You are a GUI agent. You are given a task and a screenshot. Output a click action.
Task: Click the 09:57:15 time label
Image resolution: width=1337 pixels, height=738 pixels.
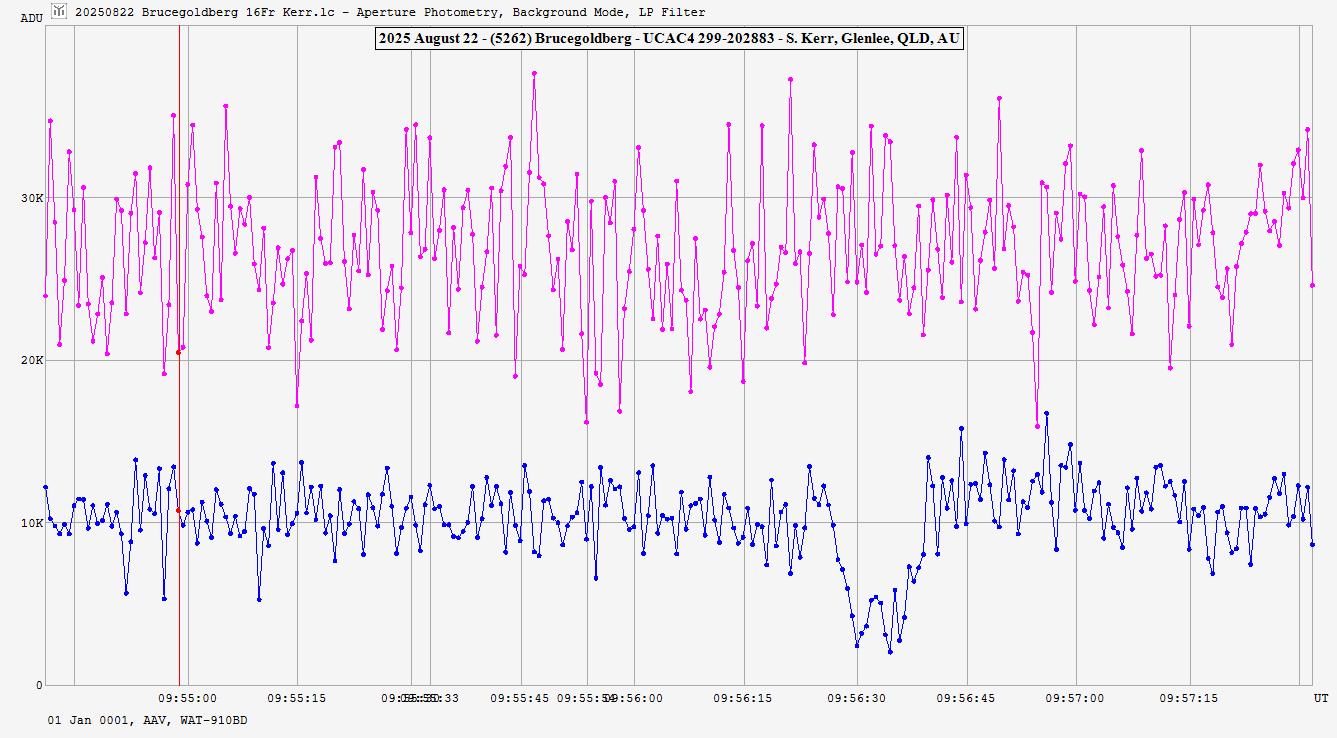[1188, 698]
